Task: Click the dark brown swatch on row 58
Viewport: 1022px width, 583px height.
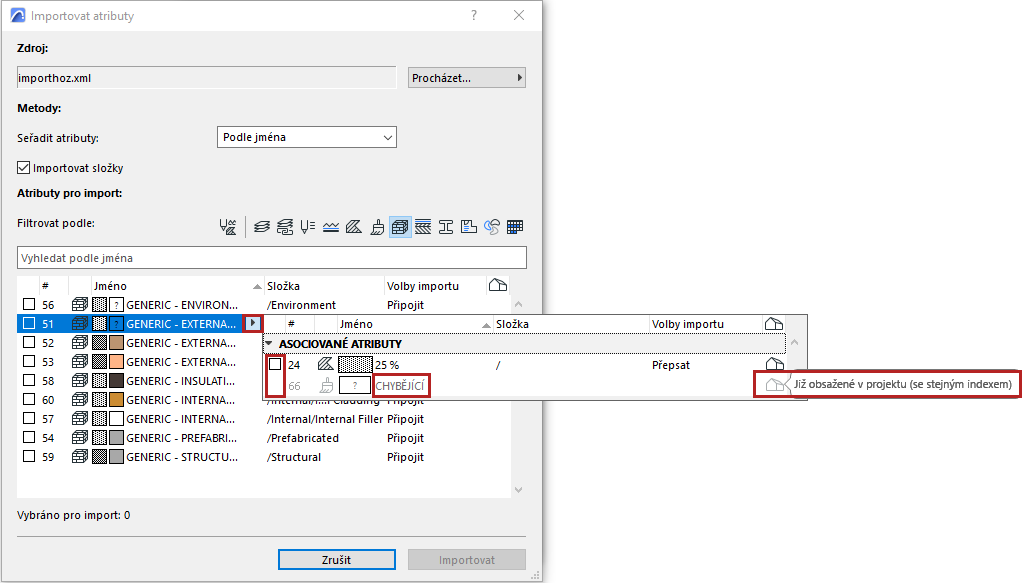Action: coord(116,380)
